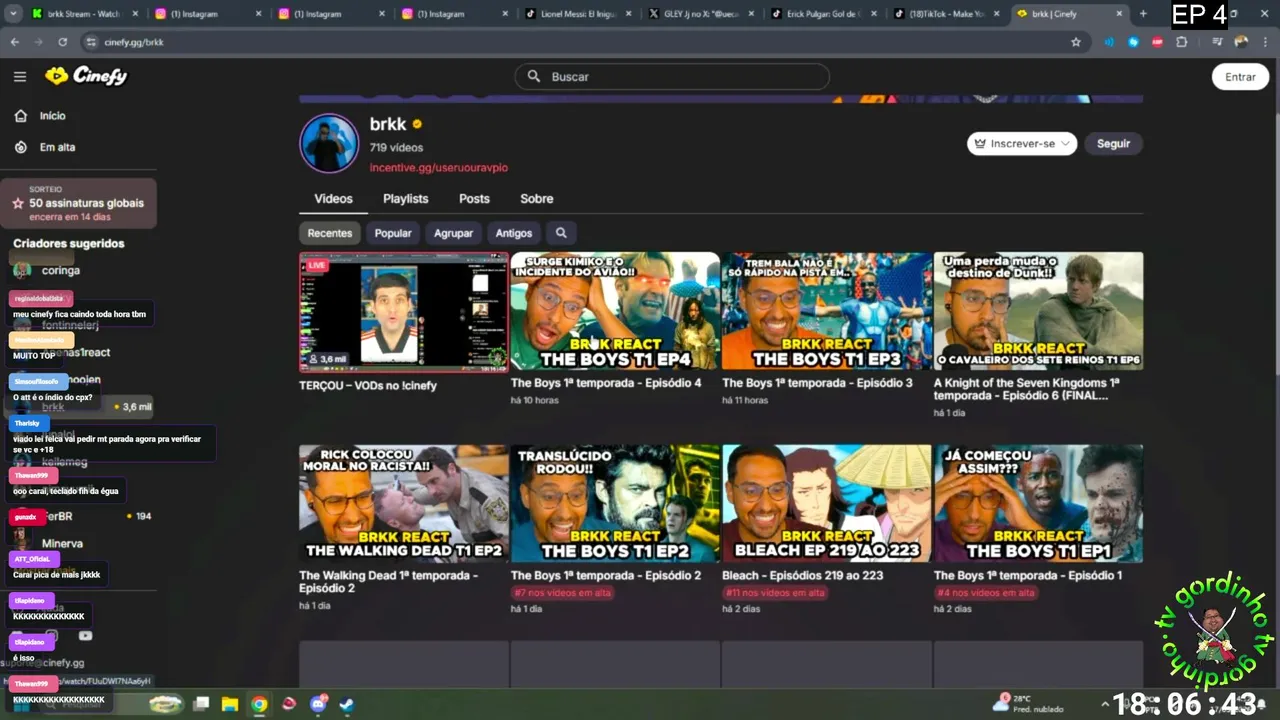Open Google Chrome from the taskbar
Viewport: 1280px width, 720px height.
point(259,704)
